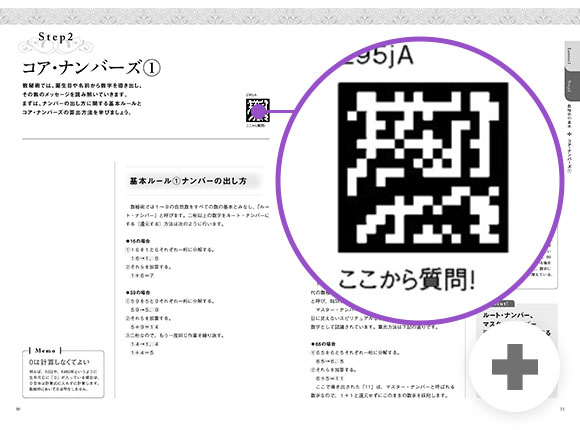Viewport: 580px width, 430px height.
Task: Click the purple connector line
Action: click(280, 111)
